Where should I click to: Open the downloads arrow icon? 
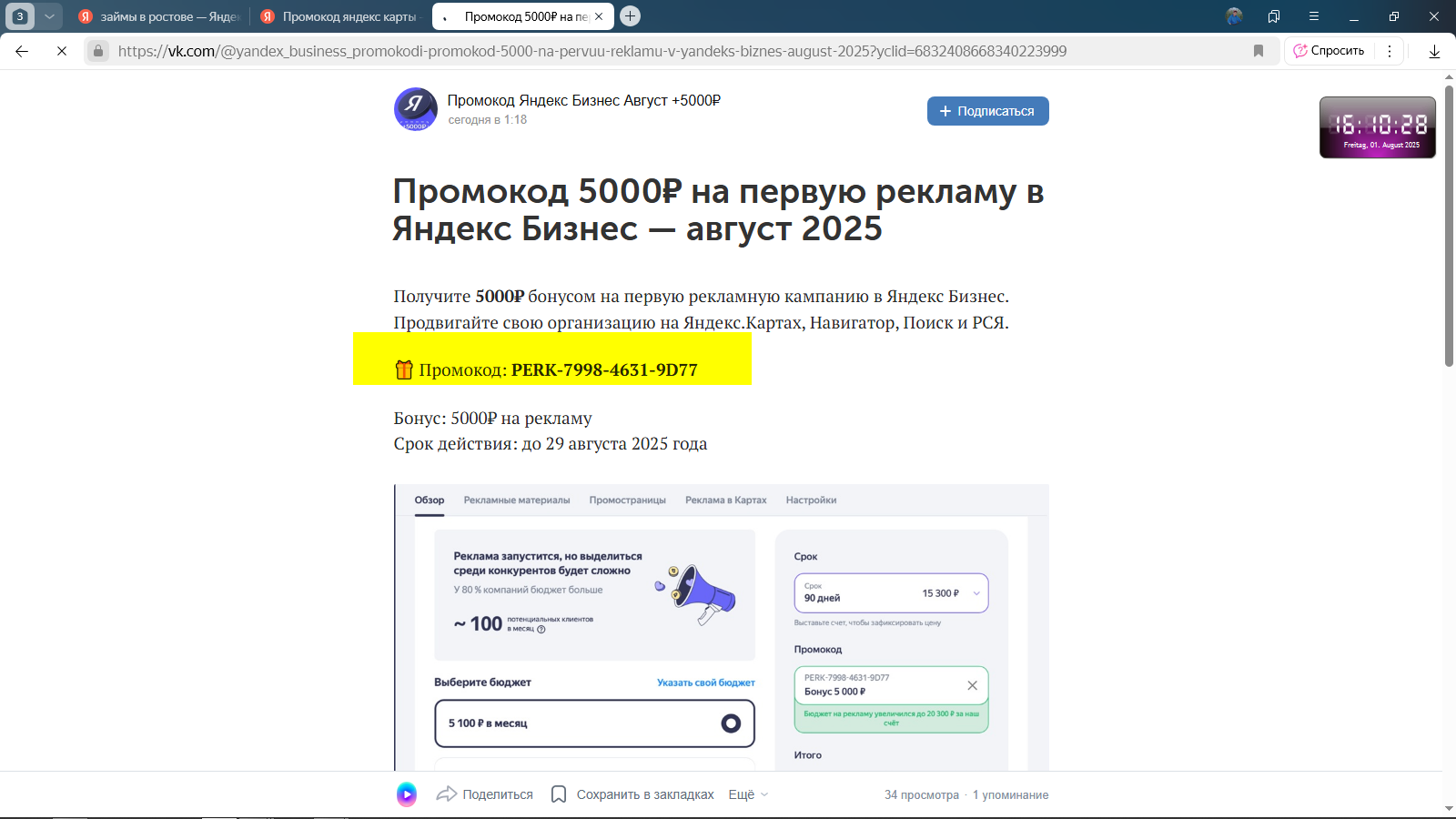(1434, 51)
